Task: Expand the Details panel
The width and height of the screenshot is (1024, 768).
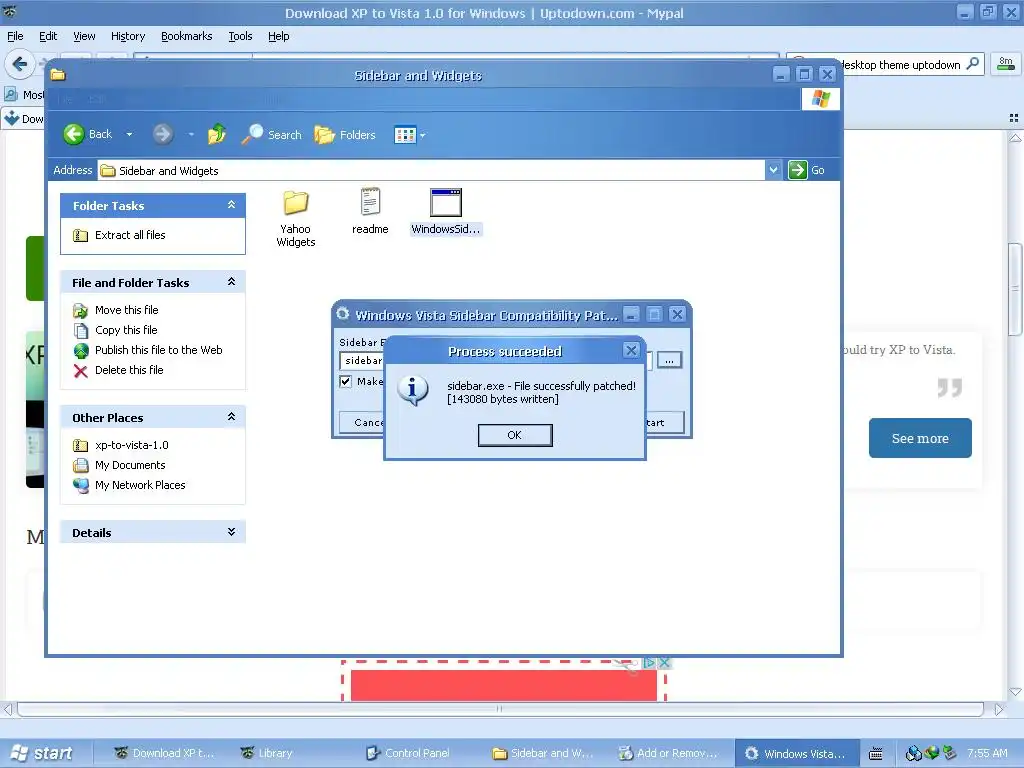Action: 231,532
